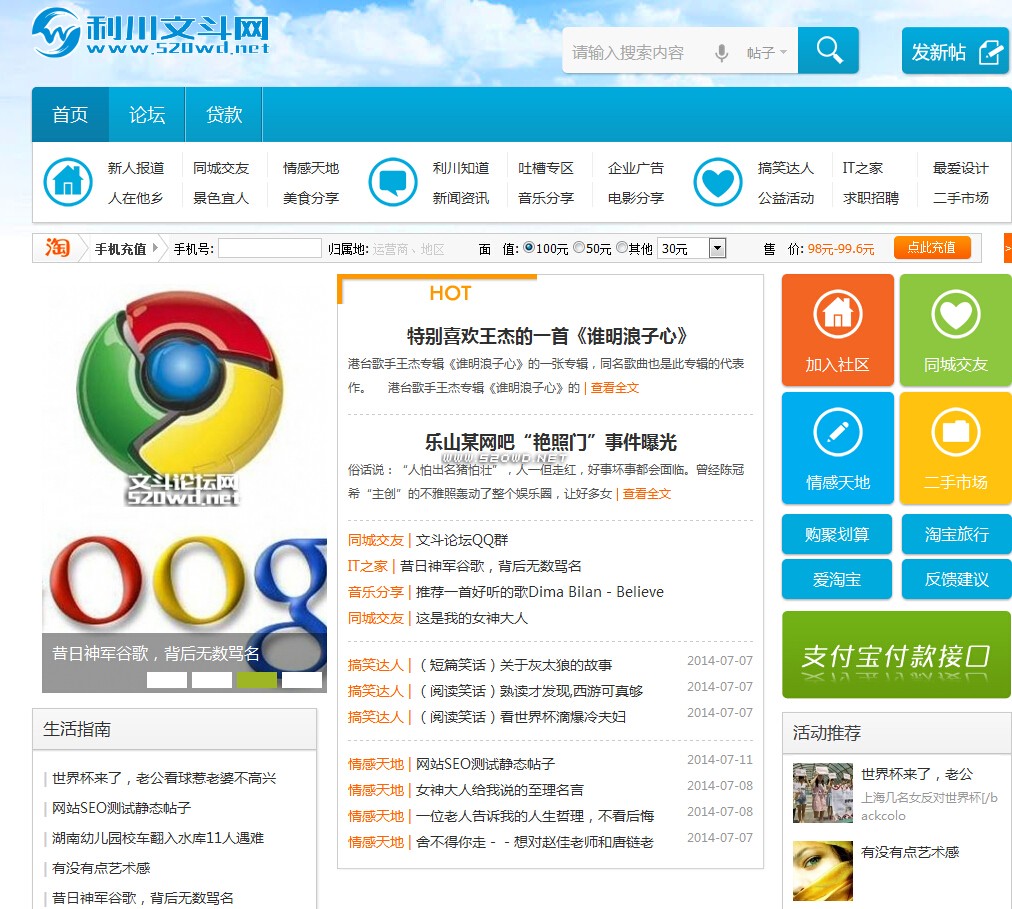Open post 推荐一首好听的歌Dima Bilan - Believe

(x=540, y=592)
